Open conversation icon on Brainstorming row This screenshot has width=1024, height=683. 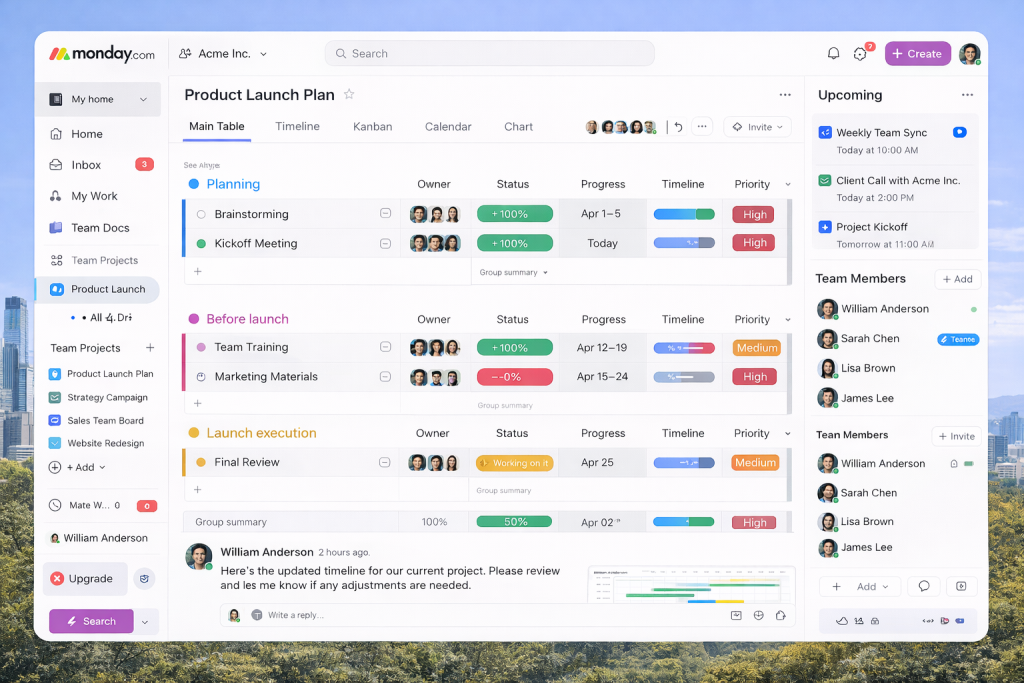[385, 214]
